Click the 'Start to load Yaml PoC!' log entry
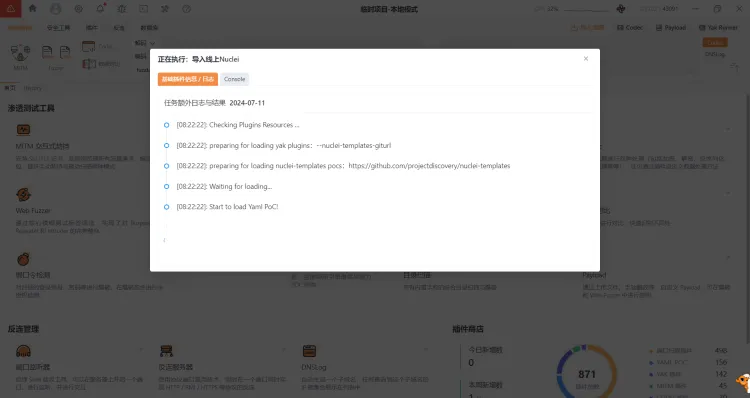This screenshot has height=398, width=750. click(227, 207)
